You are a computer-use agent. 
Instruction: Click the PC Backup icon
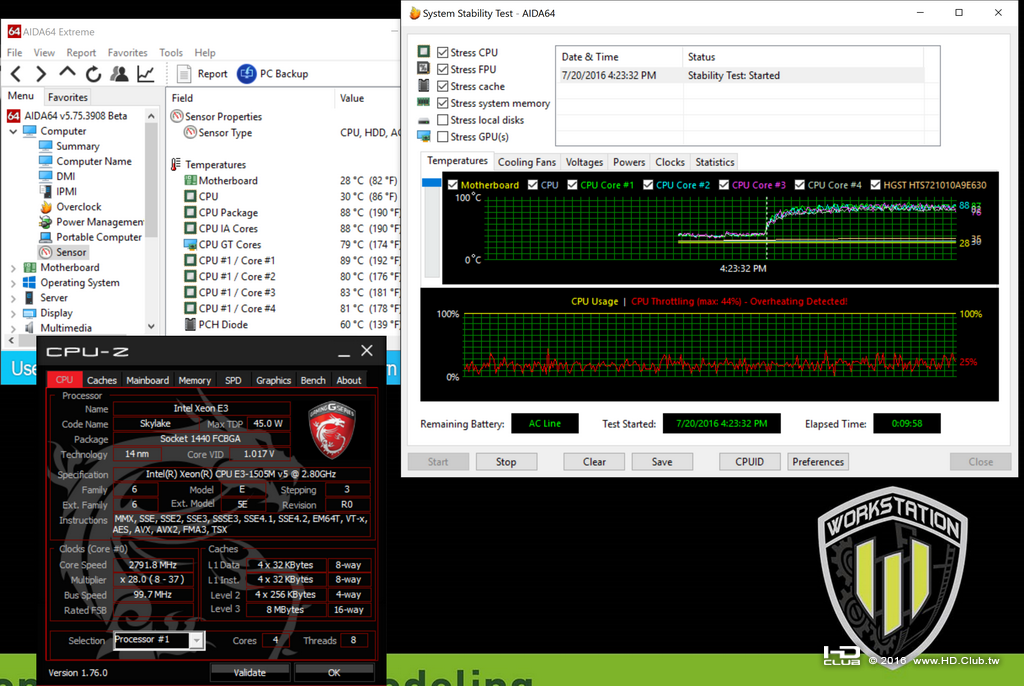click(246, 74)
